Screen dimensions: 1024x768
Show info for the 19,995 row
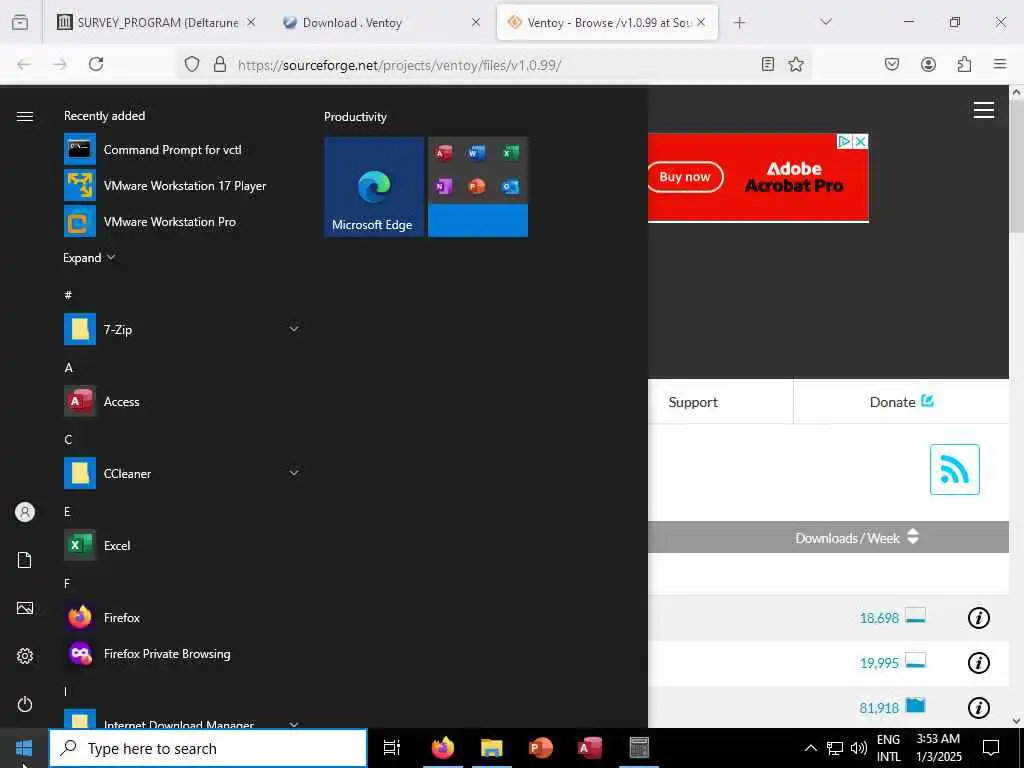click(978, 663)
